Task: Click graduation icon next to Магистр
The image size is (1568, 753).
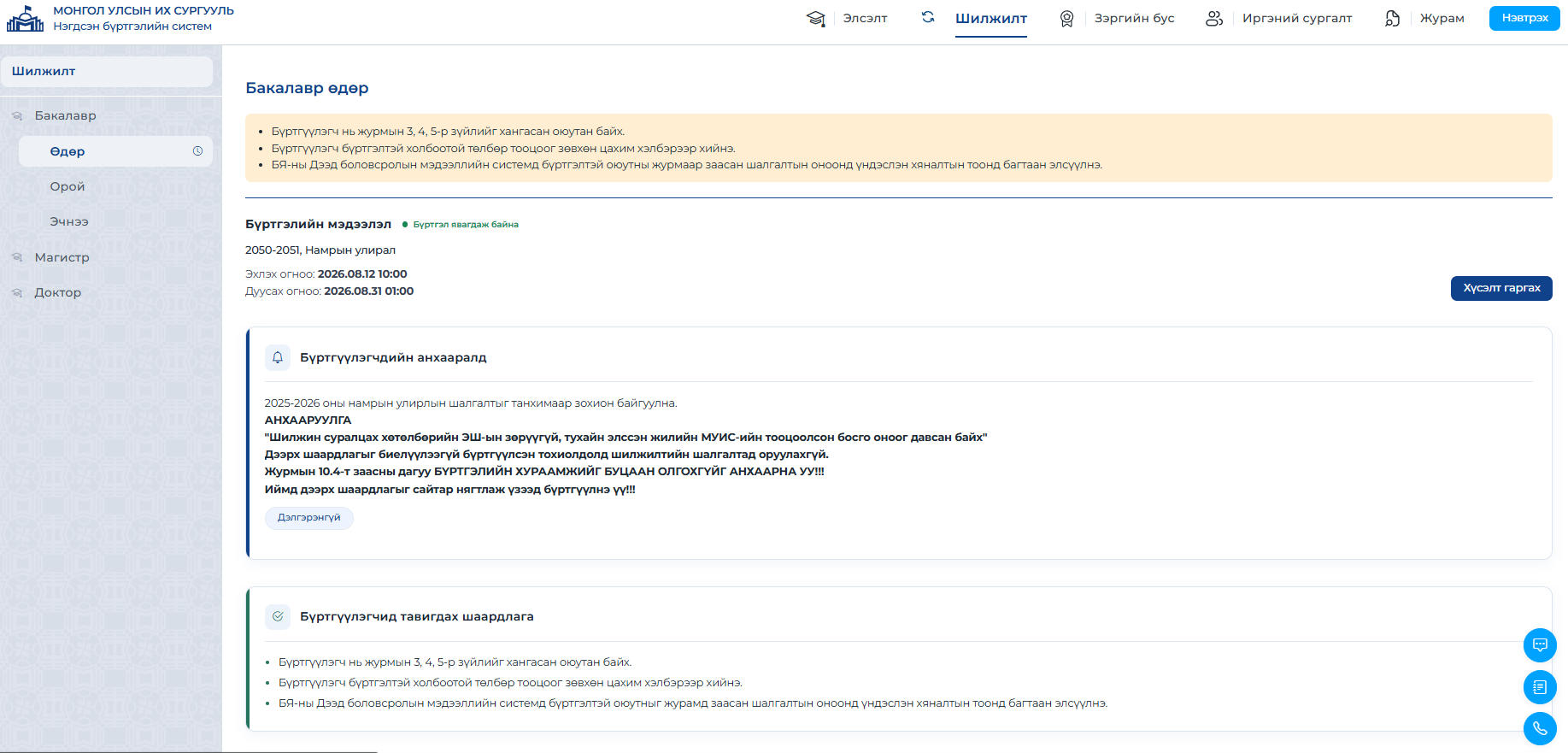Action: point(17,258)
